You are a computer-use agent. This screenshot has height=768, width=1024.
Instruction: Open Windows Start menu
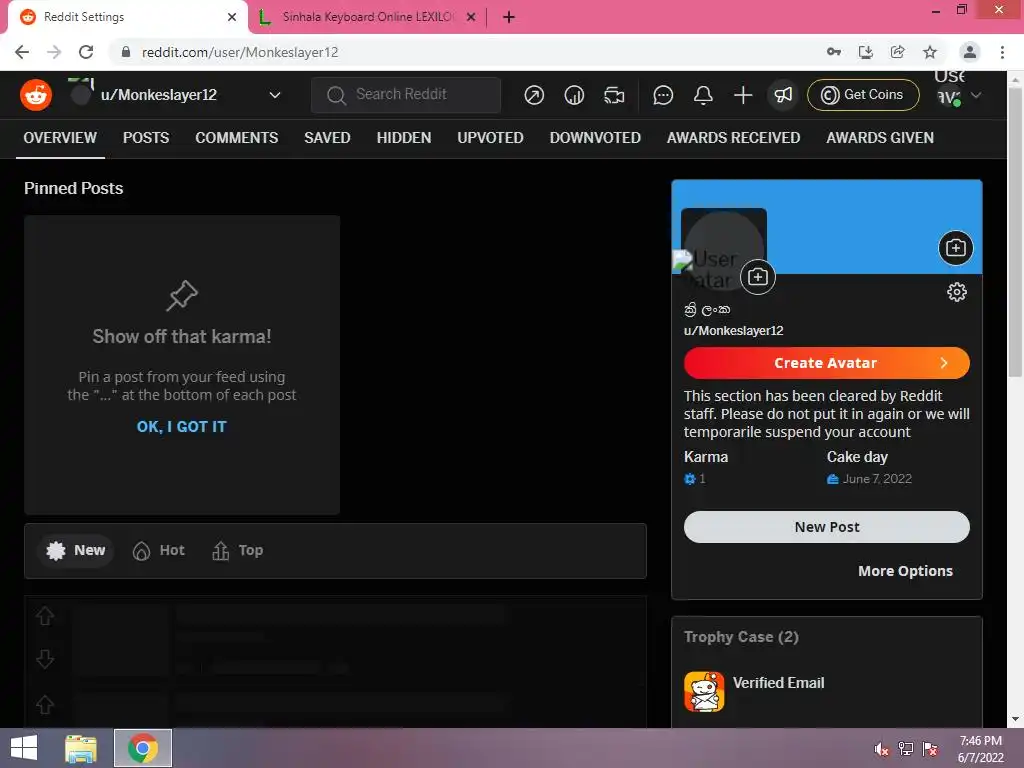point(24,748)
